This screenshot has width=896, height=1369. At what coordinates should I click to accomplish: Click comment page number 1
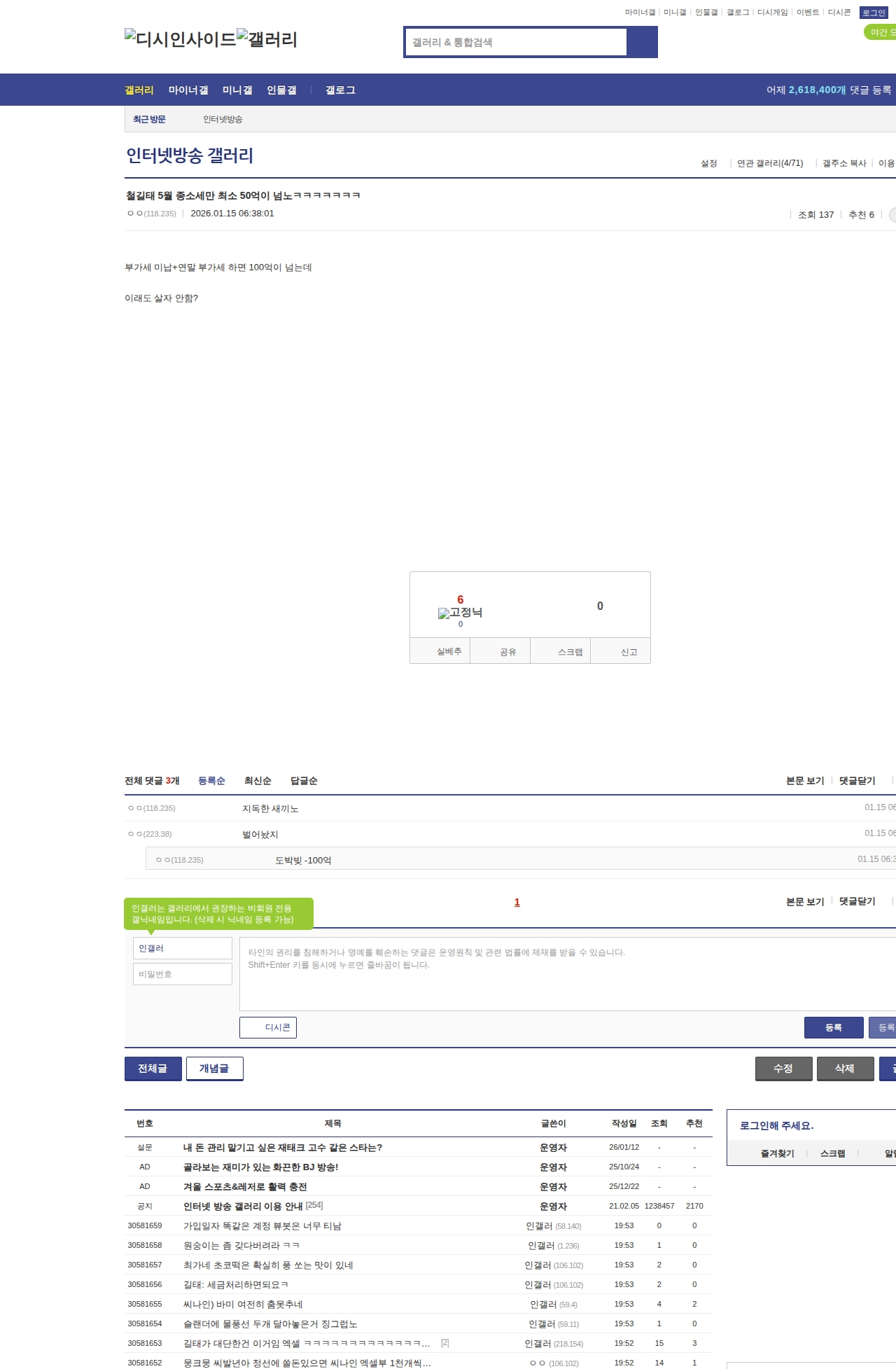517,902
